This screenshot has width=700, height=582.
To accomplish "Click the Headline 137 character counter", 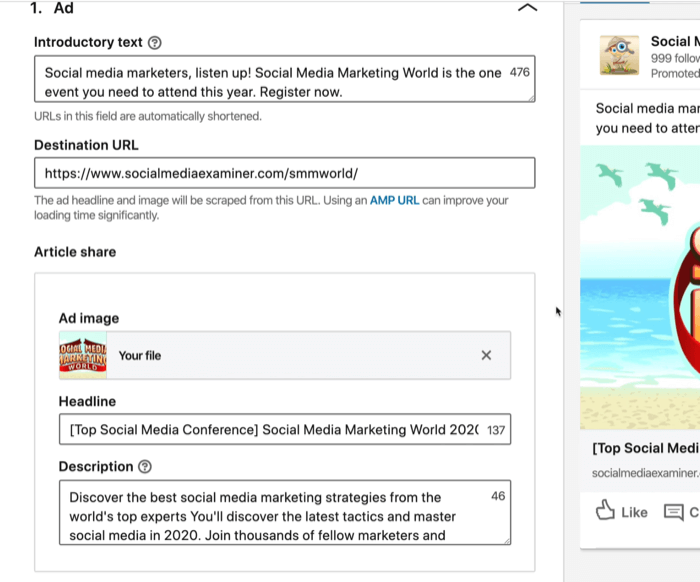I will tap(496, 430).
